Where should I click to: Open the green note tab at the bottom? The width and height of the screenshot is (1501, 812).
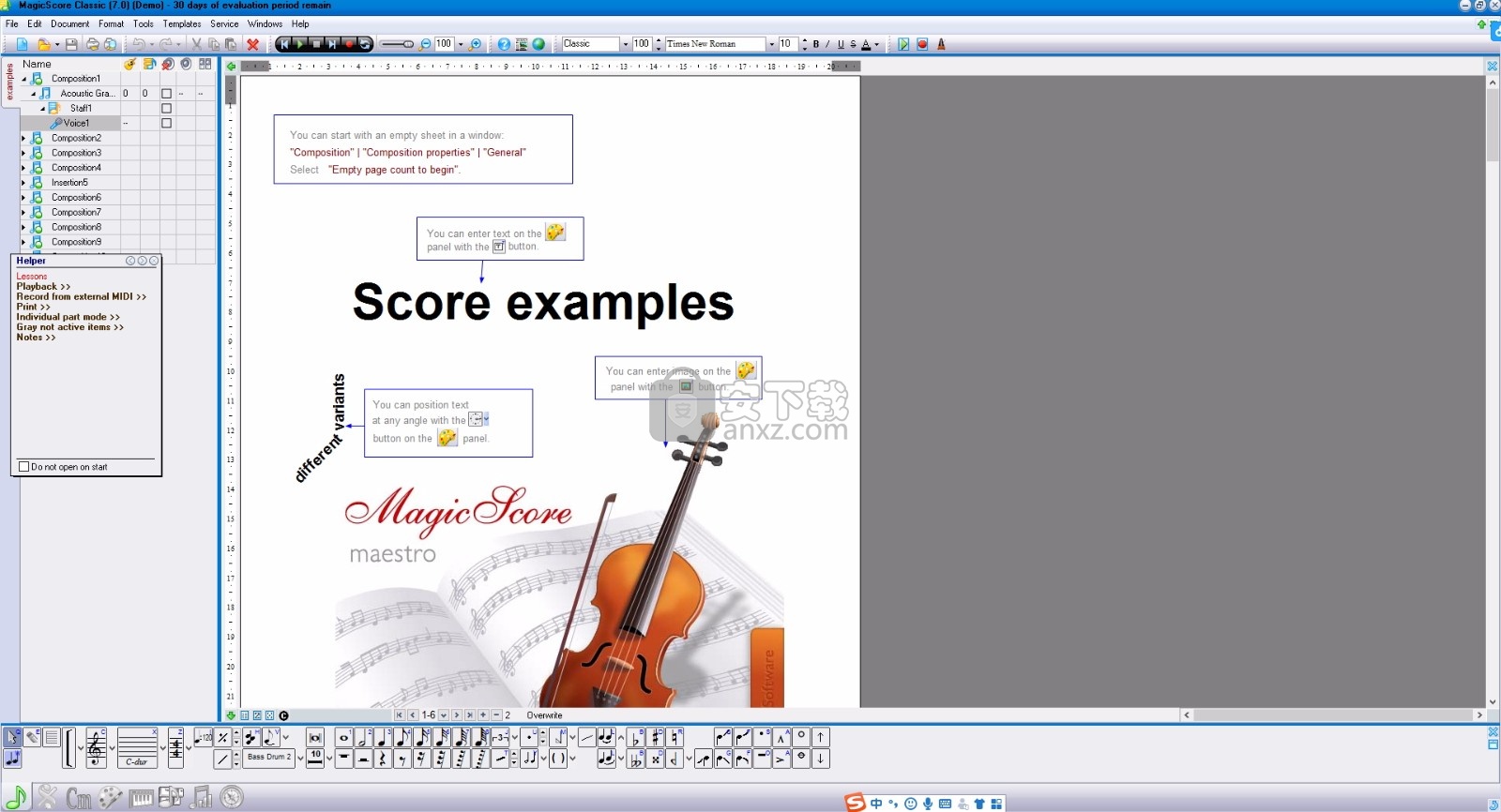tap(16, 797)
